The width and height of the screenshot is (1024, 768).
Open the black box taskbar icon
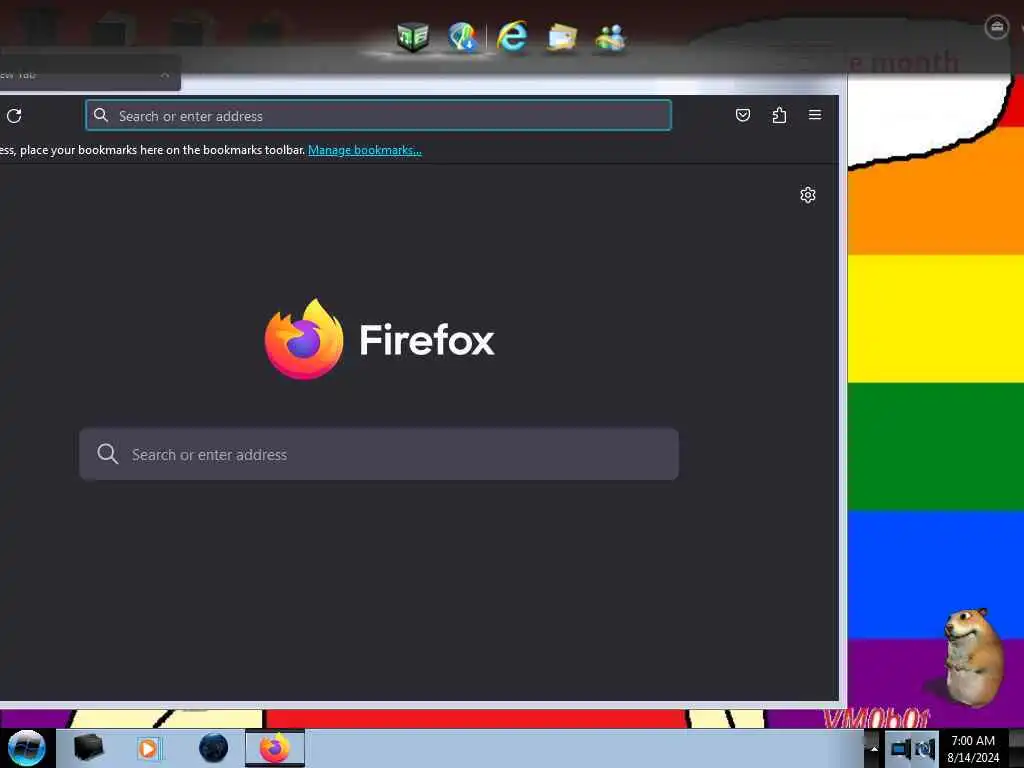89,748
